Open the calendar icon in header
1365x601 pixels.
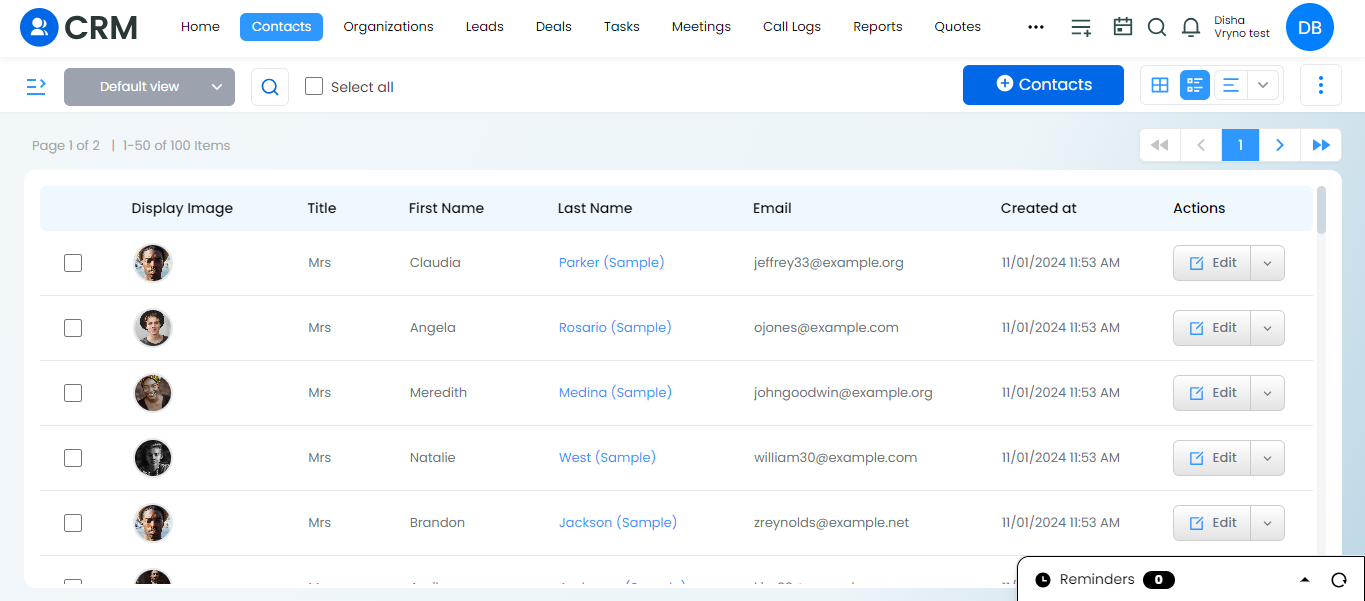1123,27
